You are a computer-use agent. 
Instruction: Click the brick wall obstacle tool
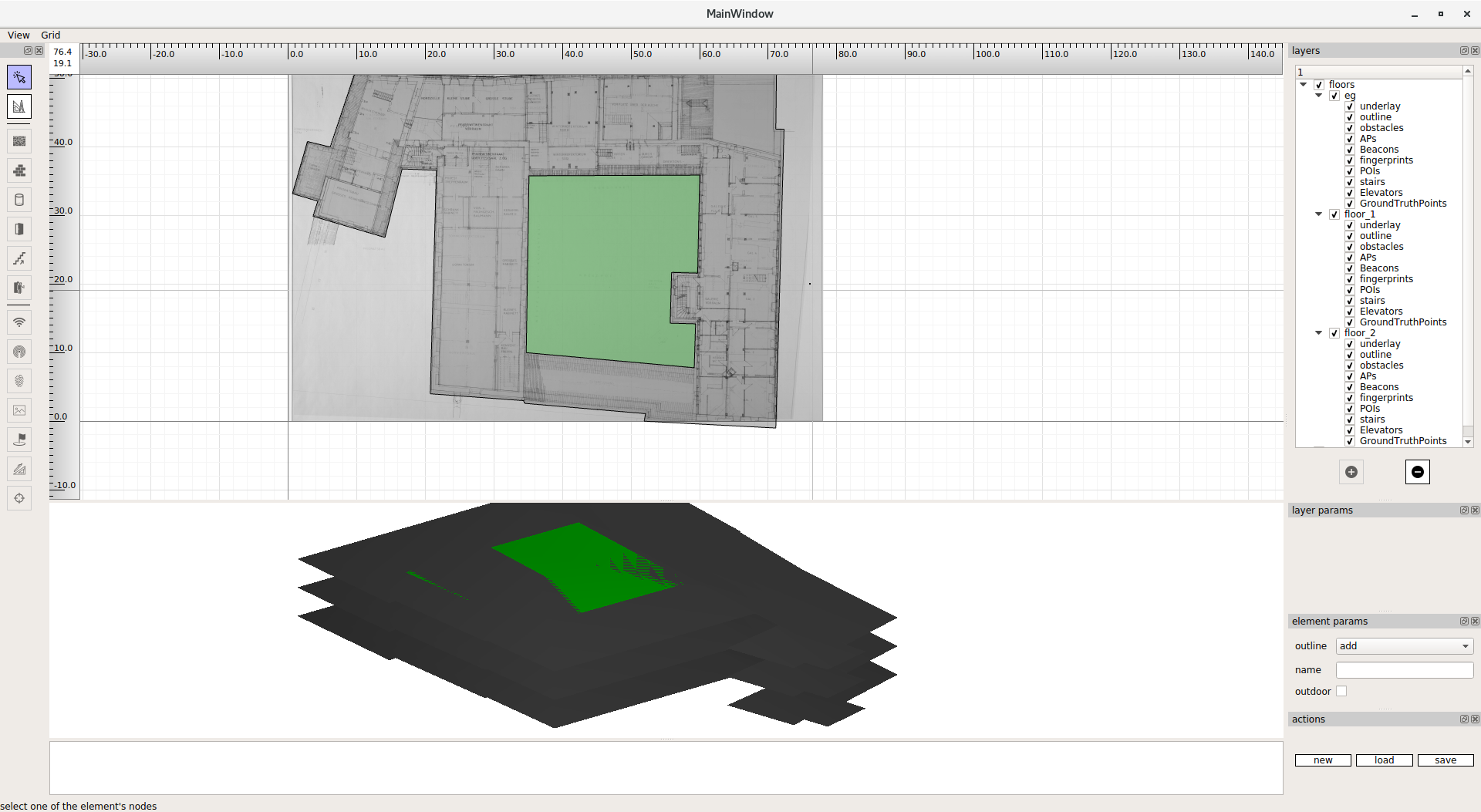pyautogui.click(x=19, y=170)
